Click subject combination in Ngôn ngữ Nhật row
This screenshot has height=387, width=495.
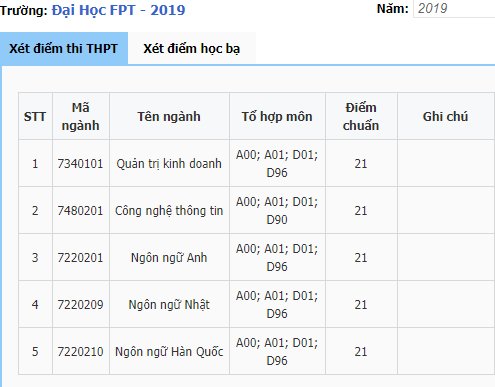click(x=277, y=305)
